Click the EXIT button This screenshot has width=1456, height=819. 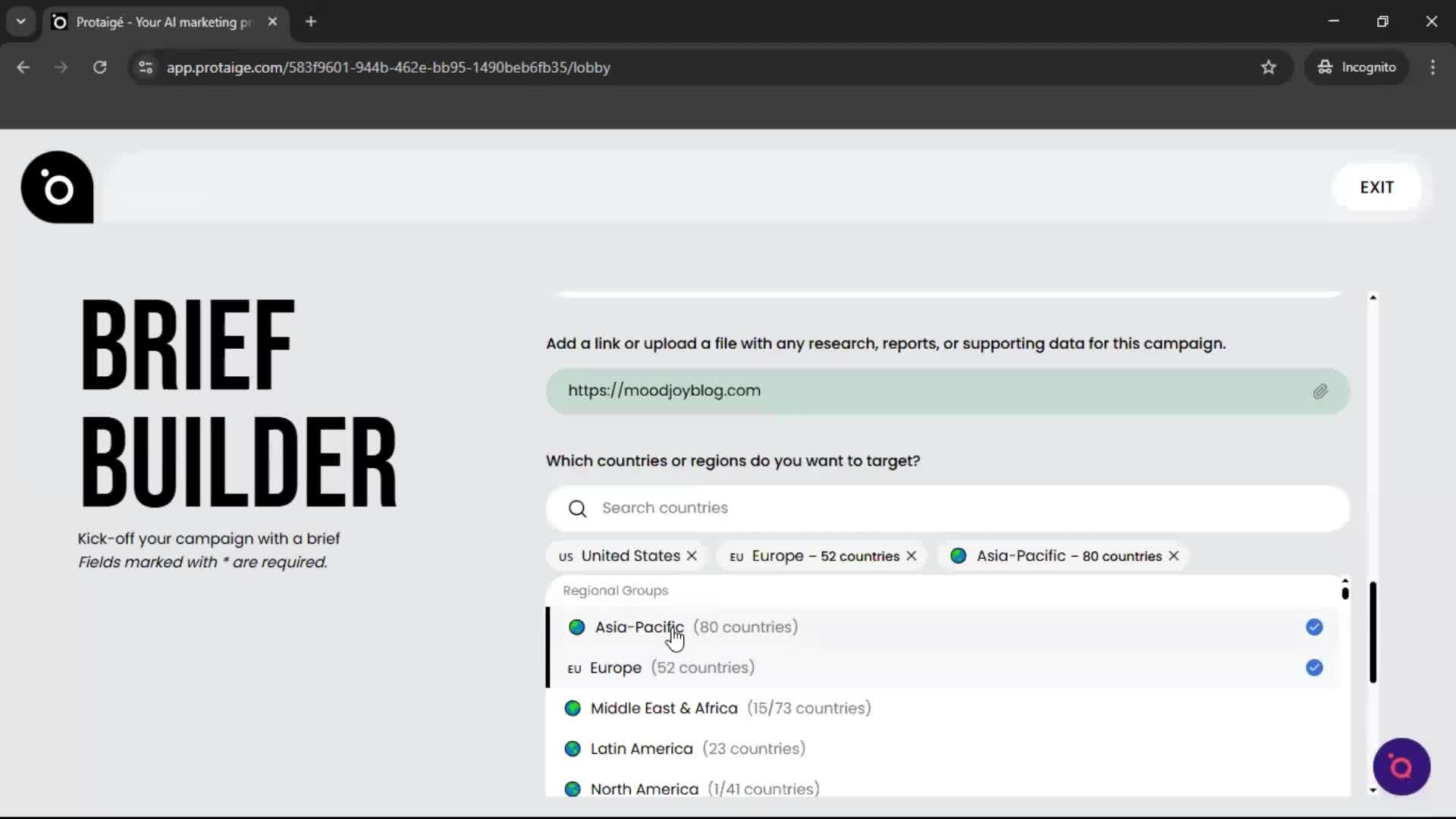[x=1376, y=187]
